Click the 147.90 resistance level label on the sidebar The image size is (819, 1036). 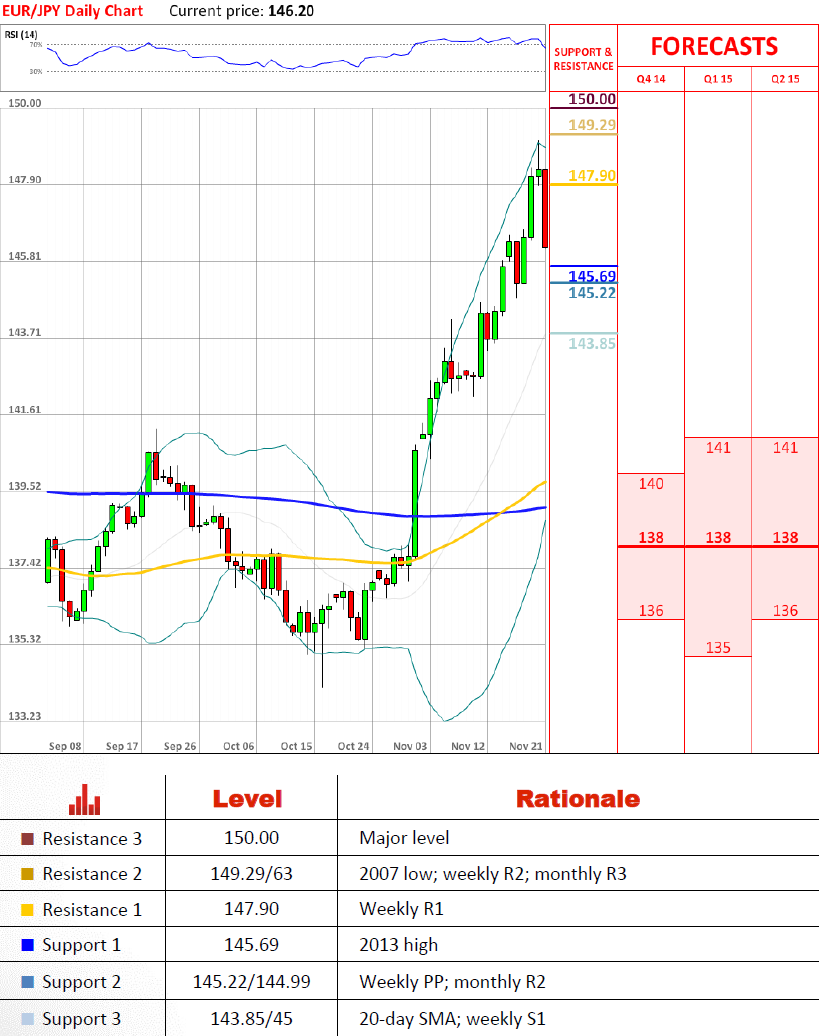coord(592,176)
